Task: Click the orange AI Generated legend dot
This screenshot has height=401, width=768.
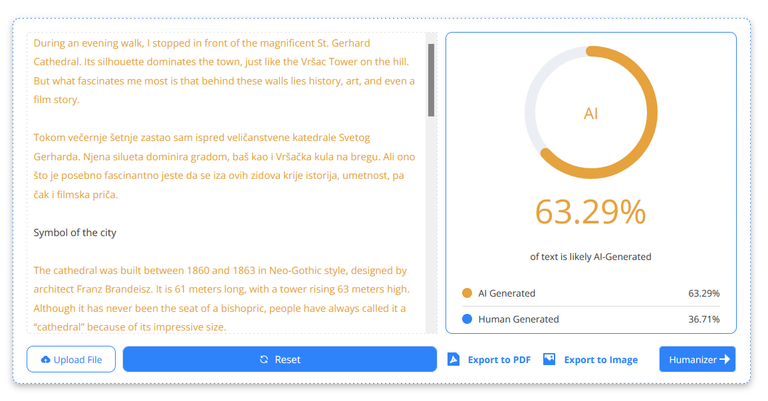Action: tap(467, 294)
